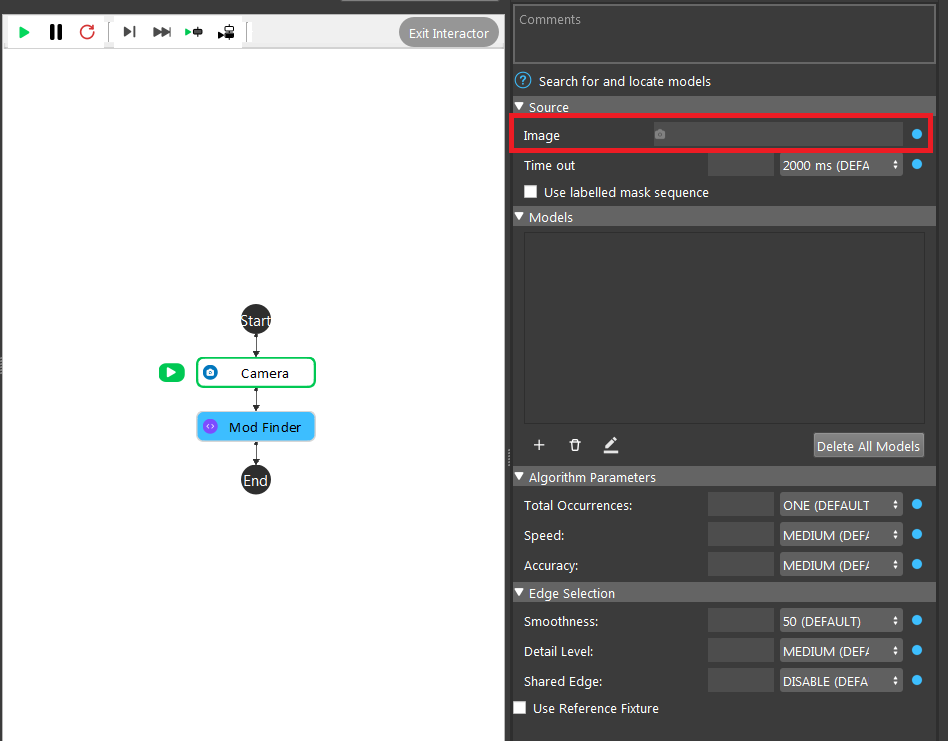Click the Accuracy value field
The image size is (948, 741).
741,565
